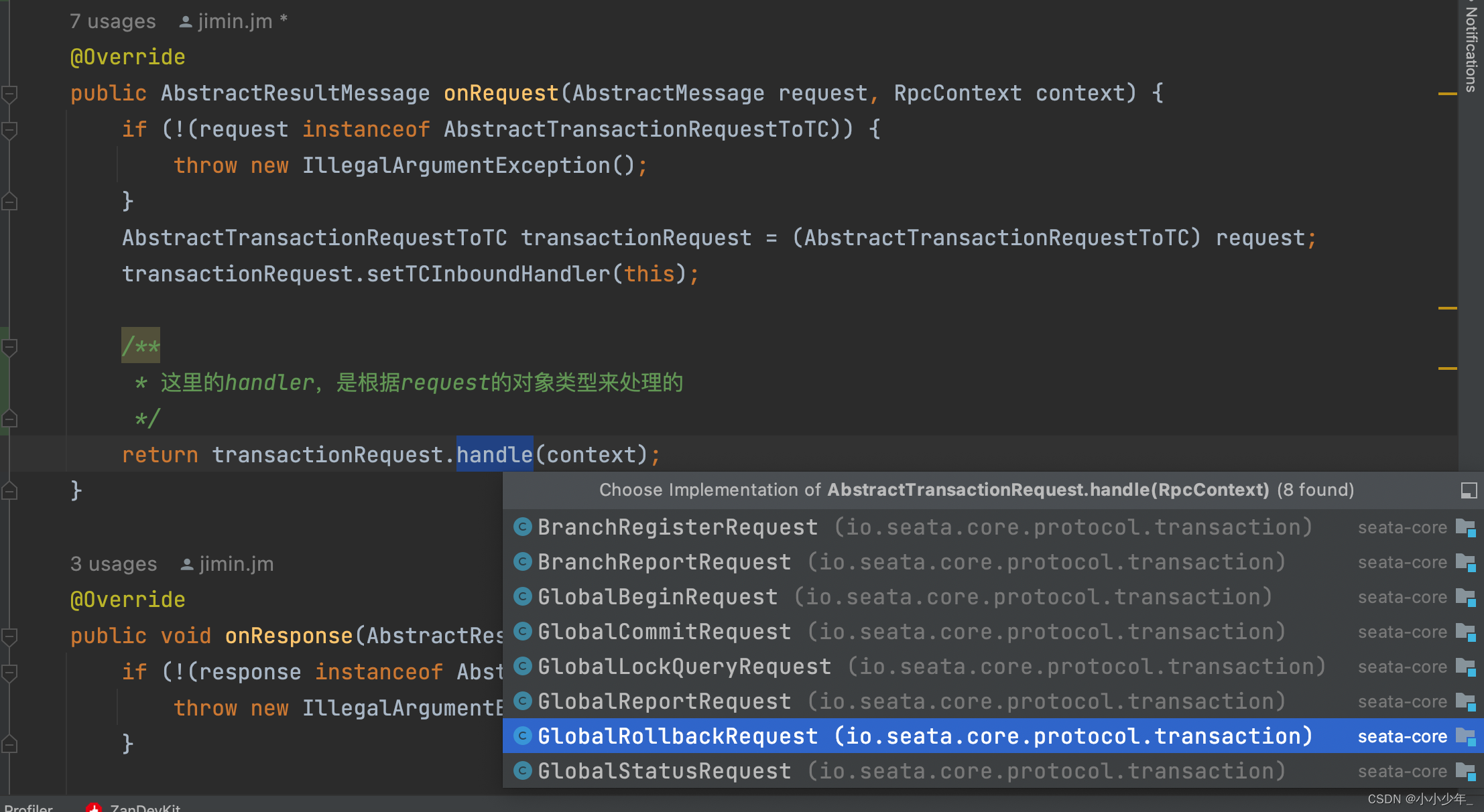
Task: Click seata-core module icon in BranchReportRequest row
Action: (x=1466, y=563)
